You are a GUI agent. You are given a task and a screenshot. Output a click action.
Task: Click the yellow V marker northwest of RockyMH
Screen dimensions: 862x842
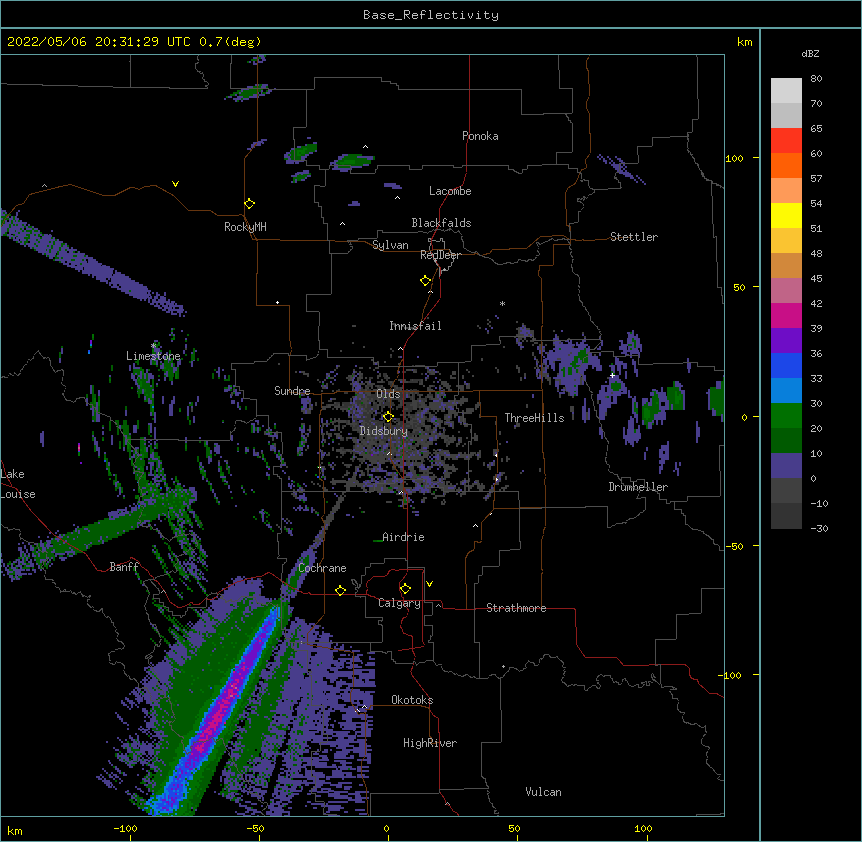[x=175, y=184]
